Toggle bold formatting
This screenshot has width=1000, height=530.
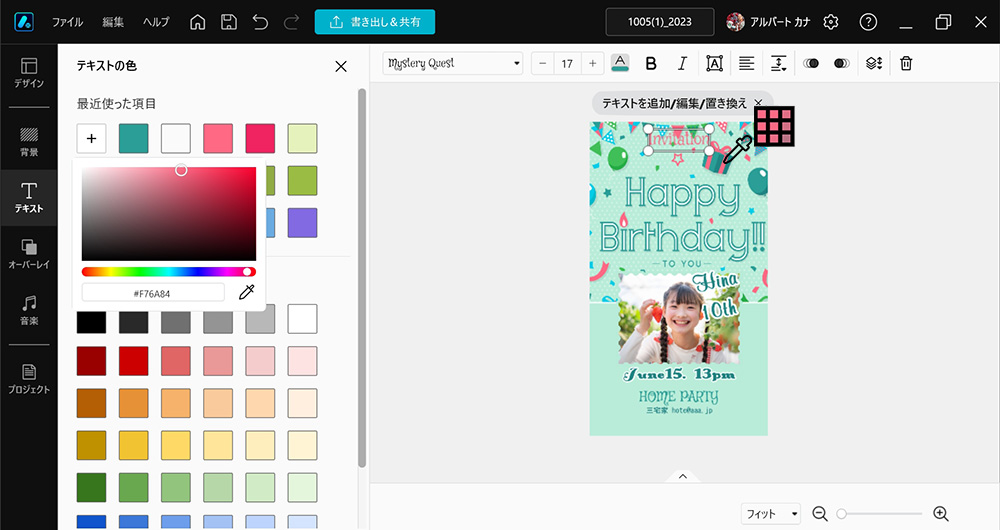coord(651,63)
